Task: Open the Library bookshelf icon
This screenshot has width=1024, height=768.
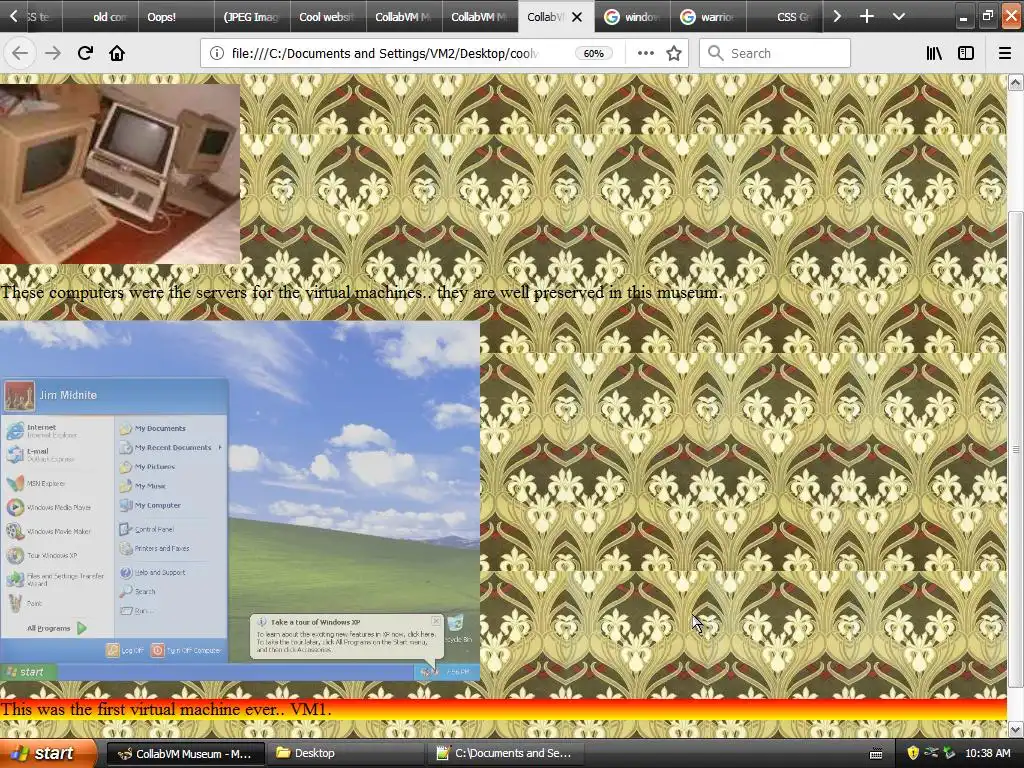Action: pos(934,53)
